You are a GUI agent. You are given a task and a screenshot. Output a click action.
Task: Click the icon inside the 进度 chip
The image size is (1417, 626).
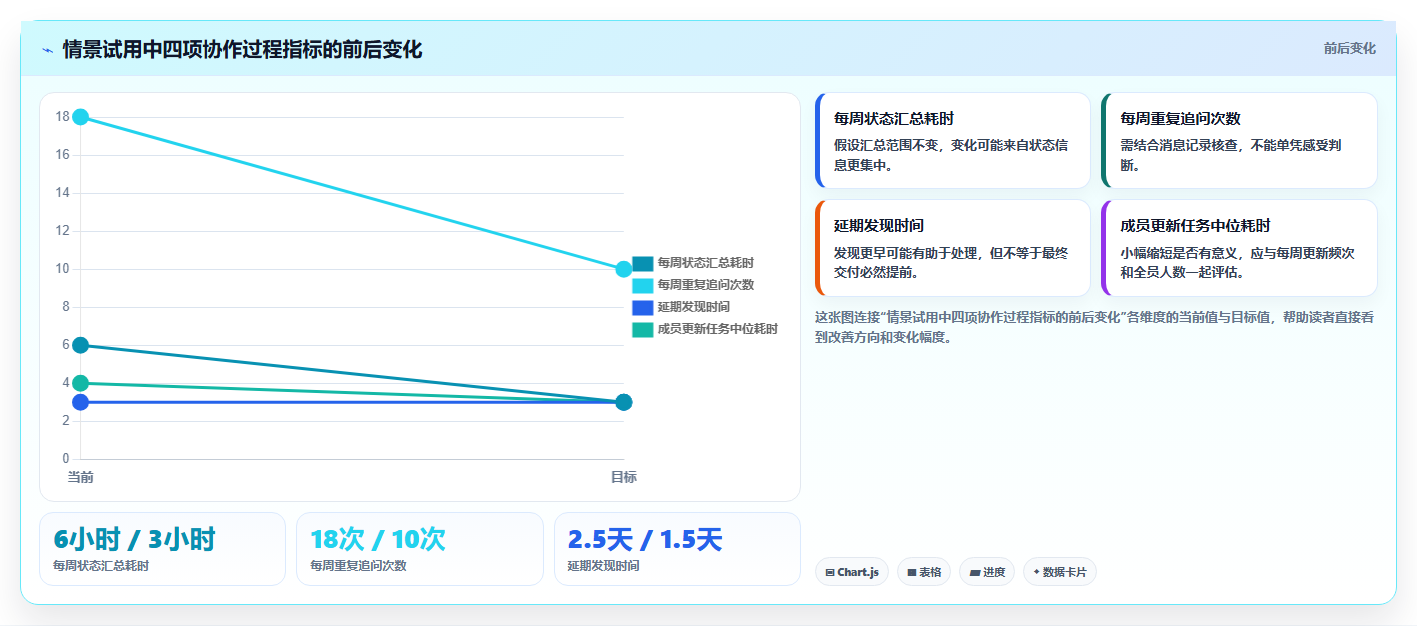[975, 573]
